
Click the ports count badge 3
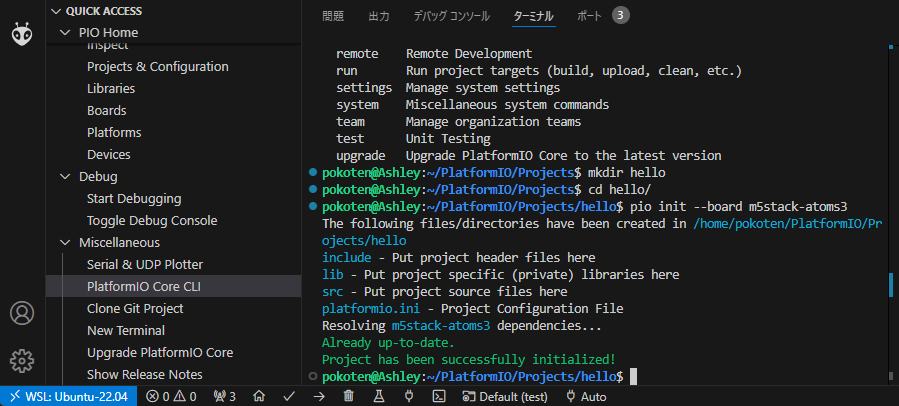[x=620, y=15]
